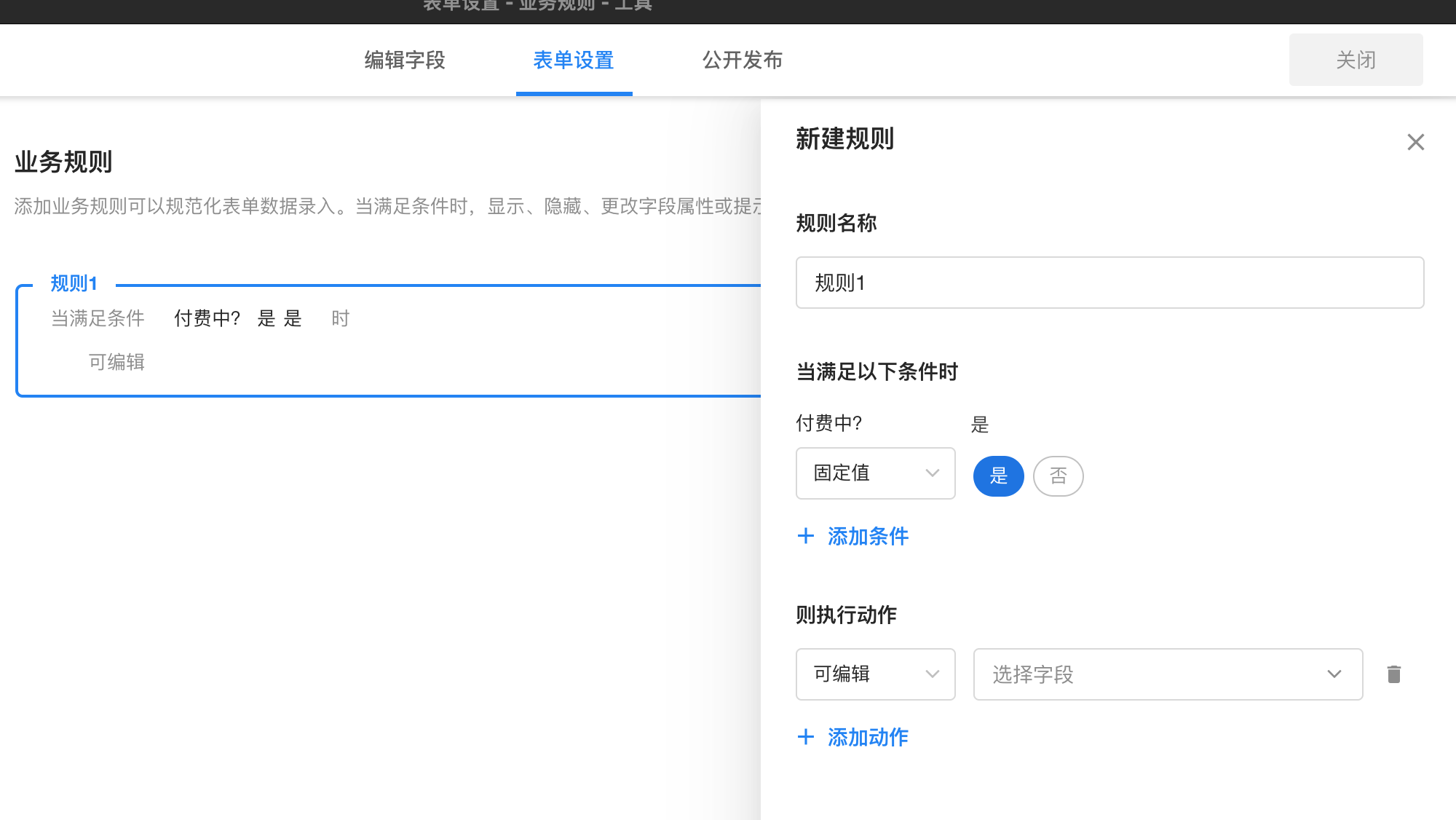Click the chevron arrow in 固定值 box
Viewport: 1456px width, 820px height.
click(932, 473)
